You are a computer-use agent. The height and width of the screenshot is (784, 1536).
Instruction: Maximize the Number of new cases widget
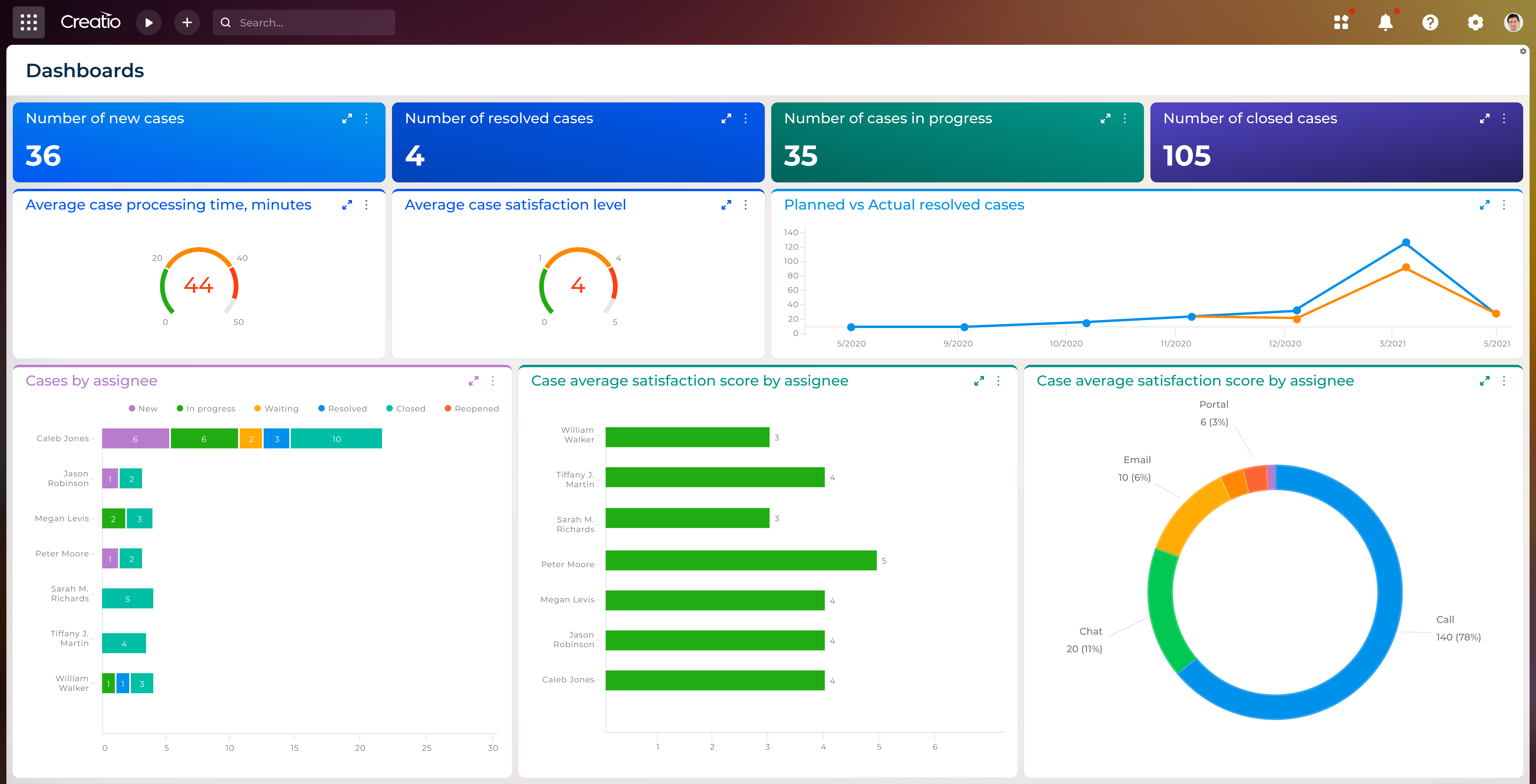348,119
